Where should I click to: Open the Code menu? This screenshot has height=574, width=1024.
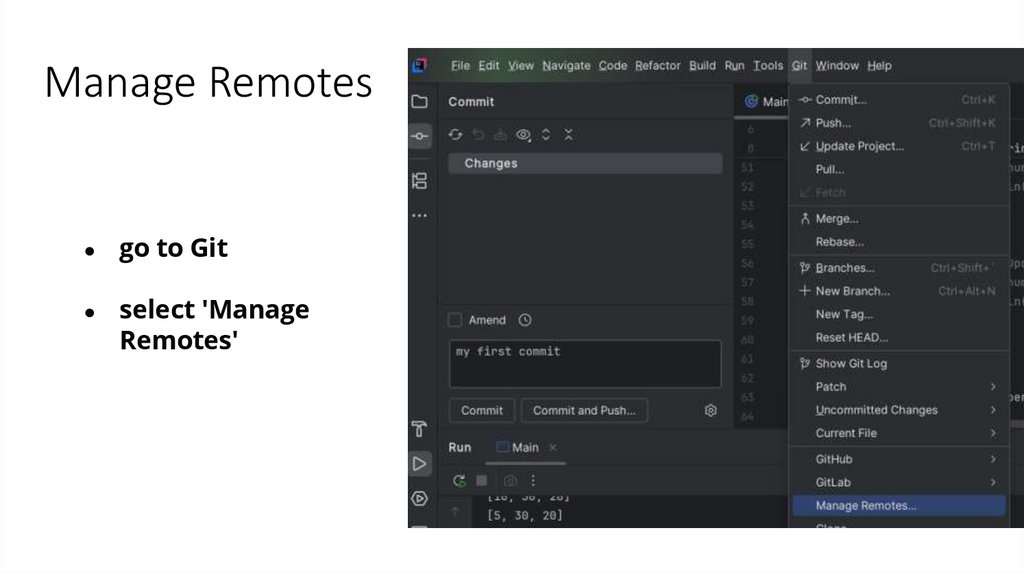click(613, 65)
